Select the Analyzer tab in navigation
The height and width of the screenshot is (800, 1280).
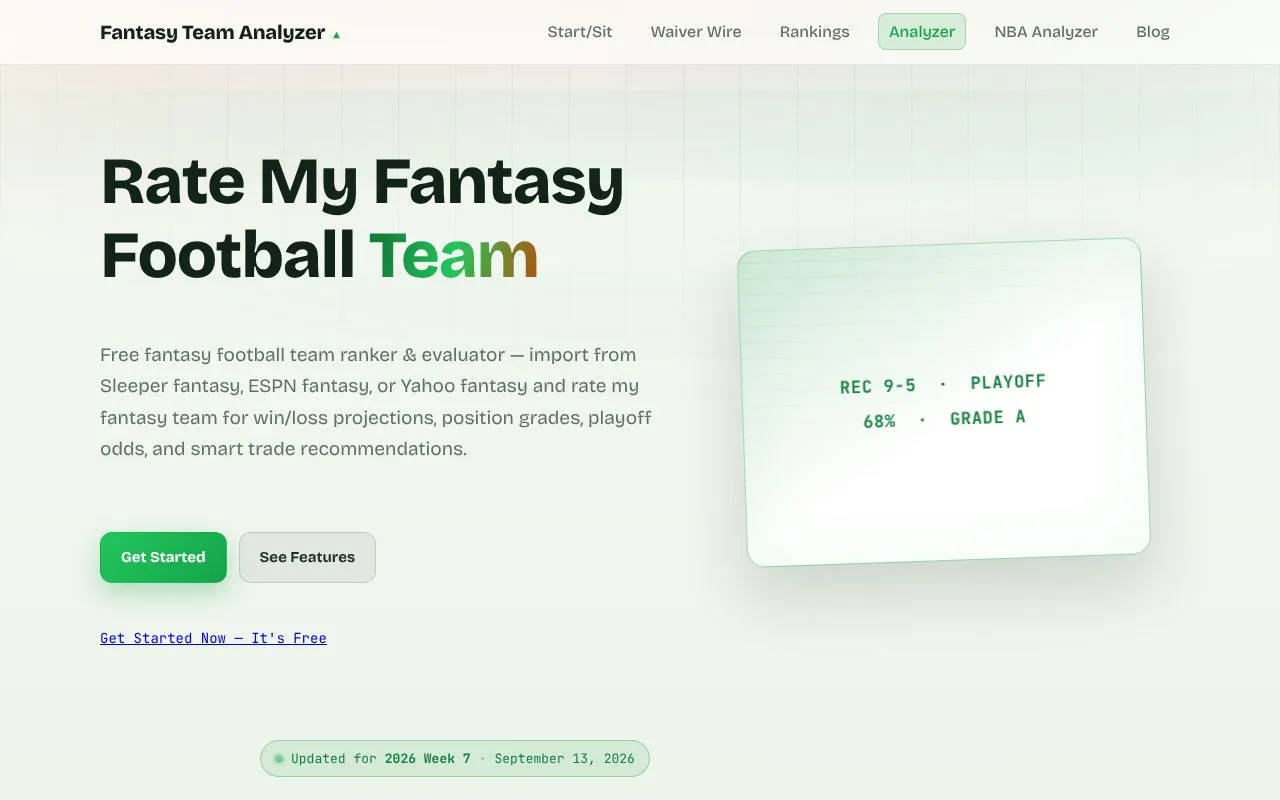point(922,32)
